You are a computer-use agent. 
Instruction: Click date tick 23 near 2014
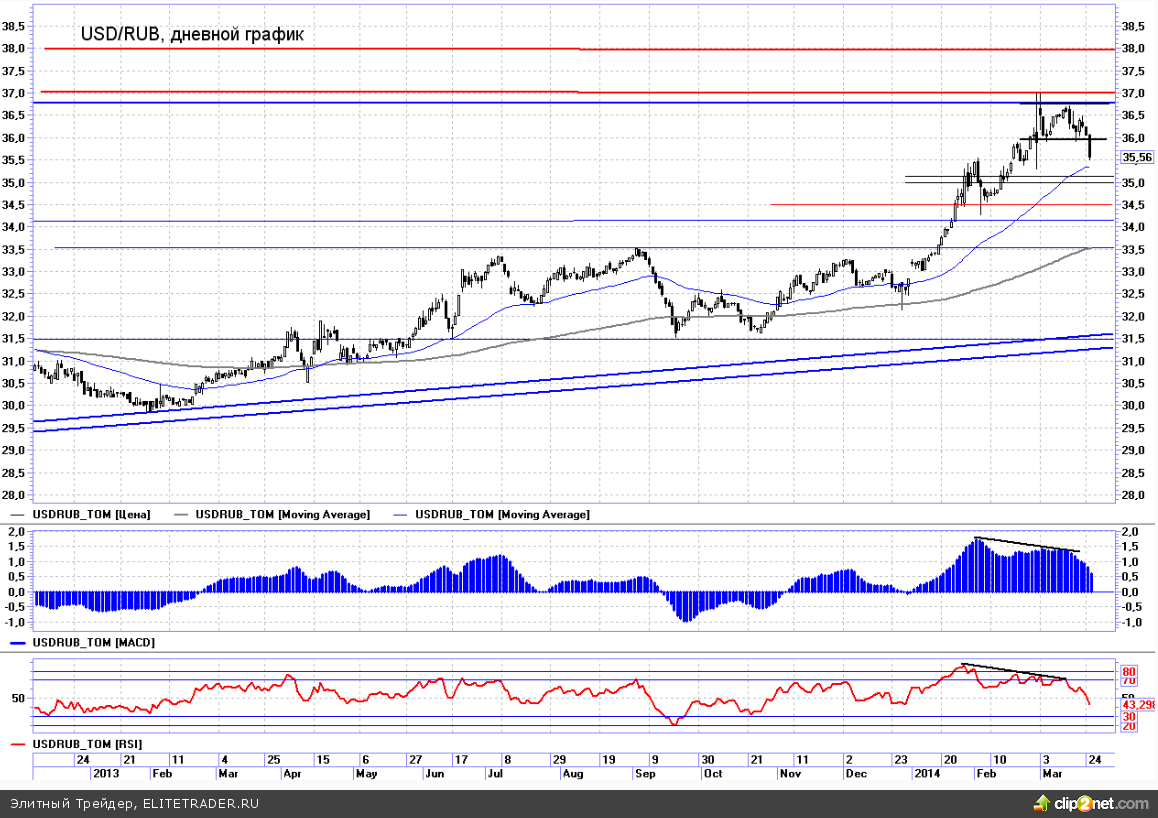click(x=901, y=759)
